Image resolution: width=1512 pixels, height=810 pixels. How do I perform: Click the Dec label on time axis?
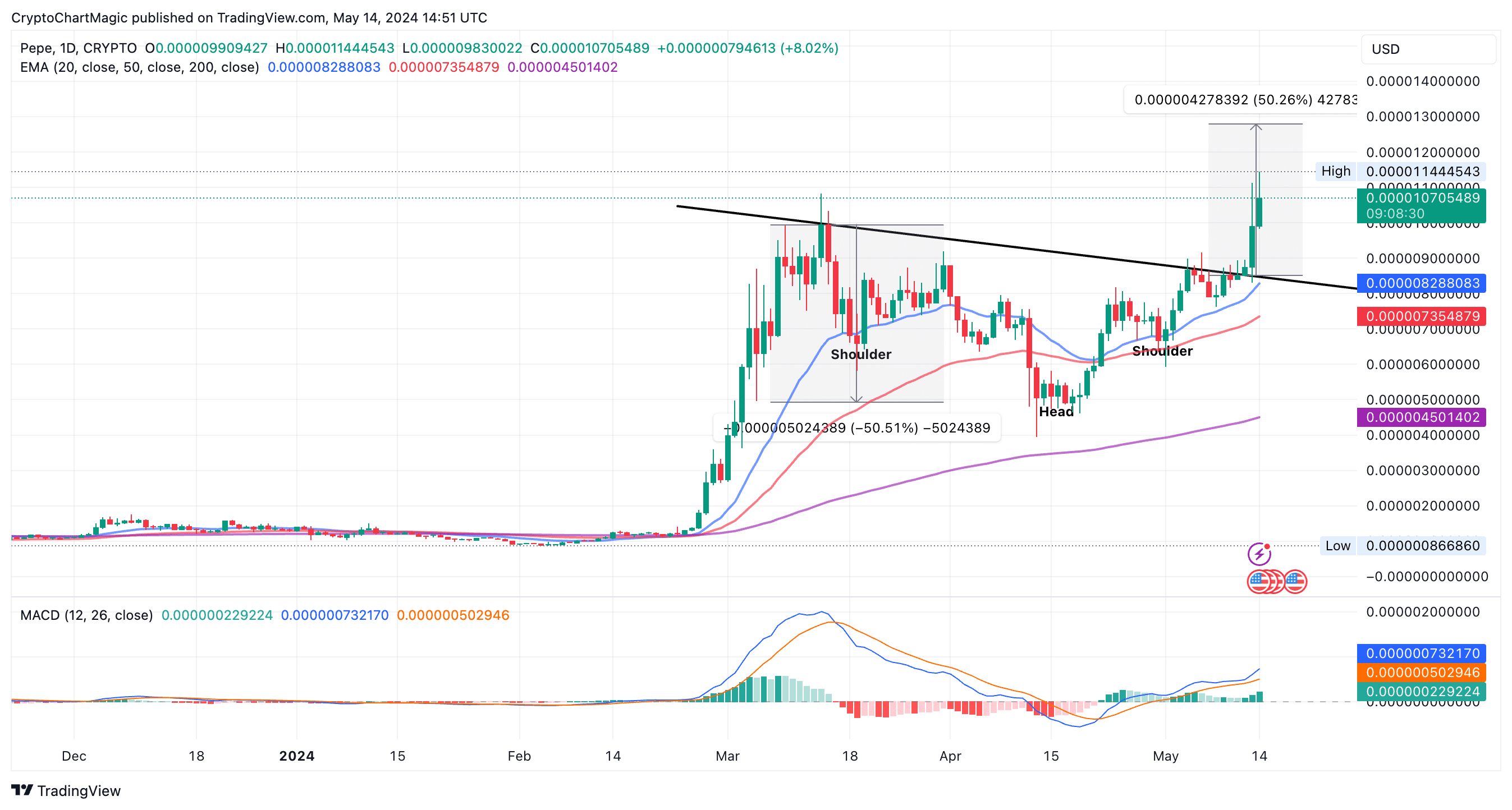pyautogui.click(x=74, y=756)
